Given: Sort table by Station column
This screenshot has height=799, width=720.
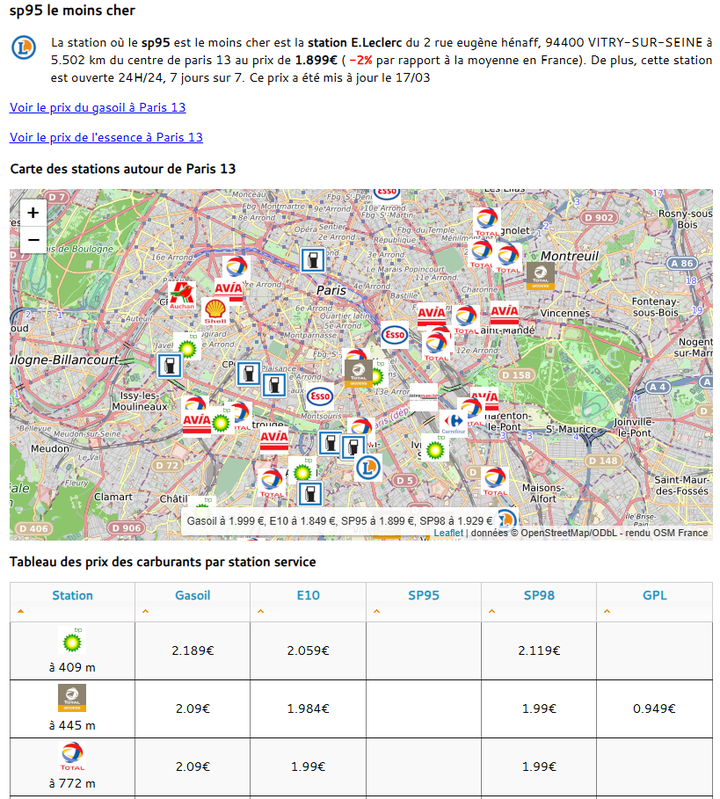Looking at the screenshot, I should (72, 595).
